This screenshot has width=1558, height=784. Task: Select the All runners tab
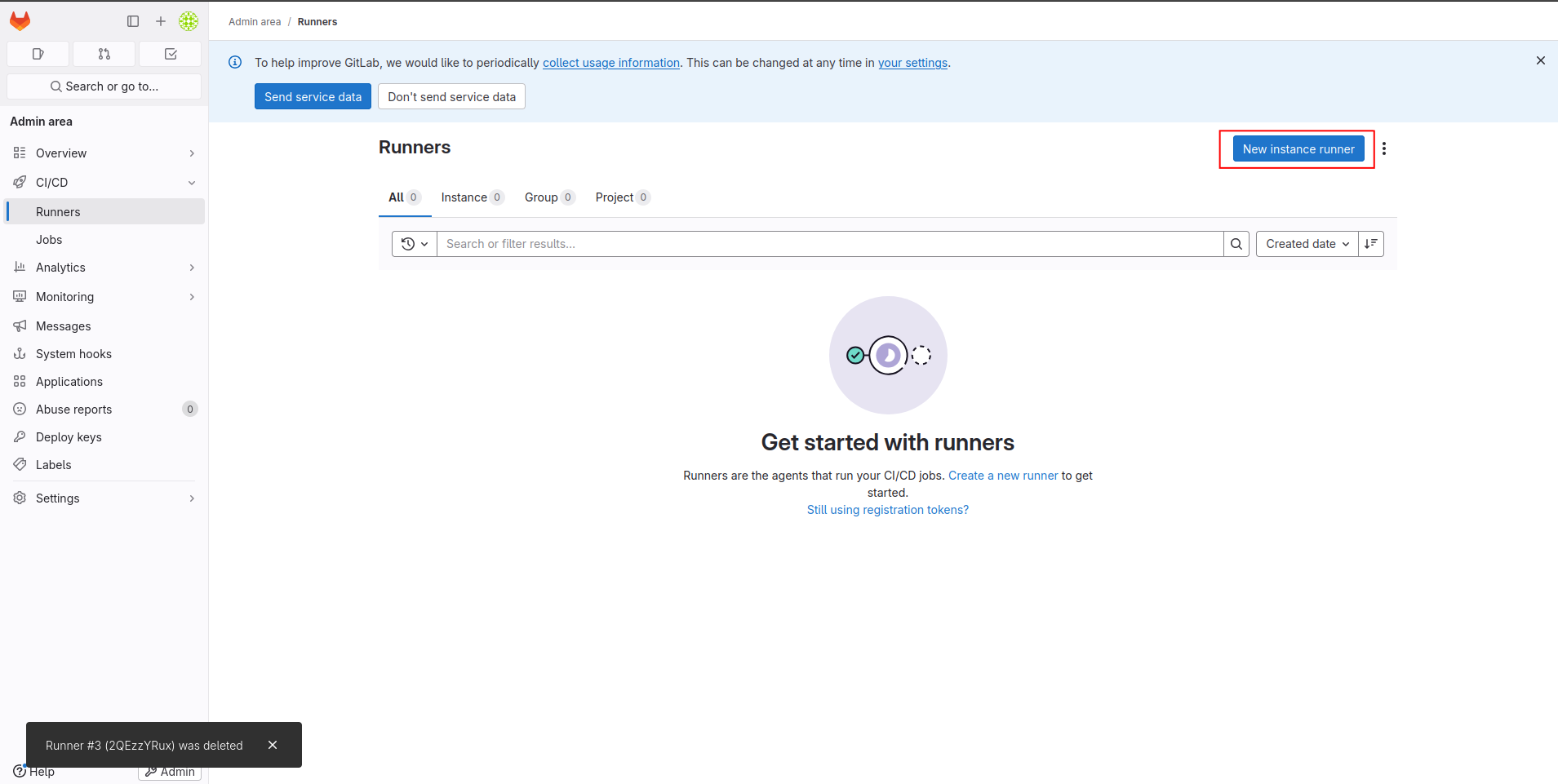pos(405,197)
